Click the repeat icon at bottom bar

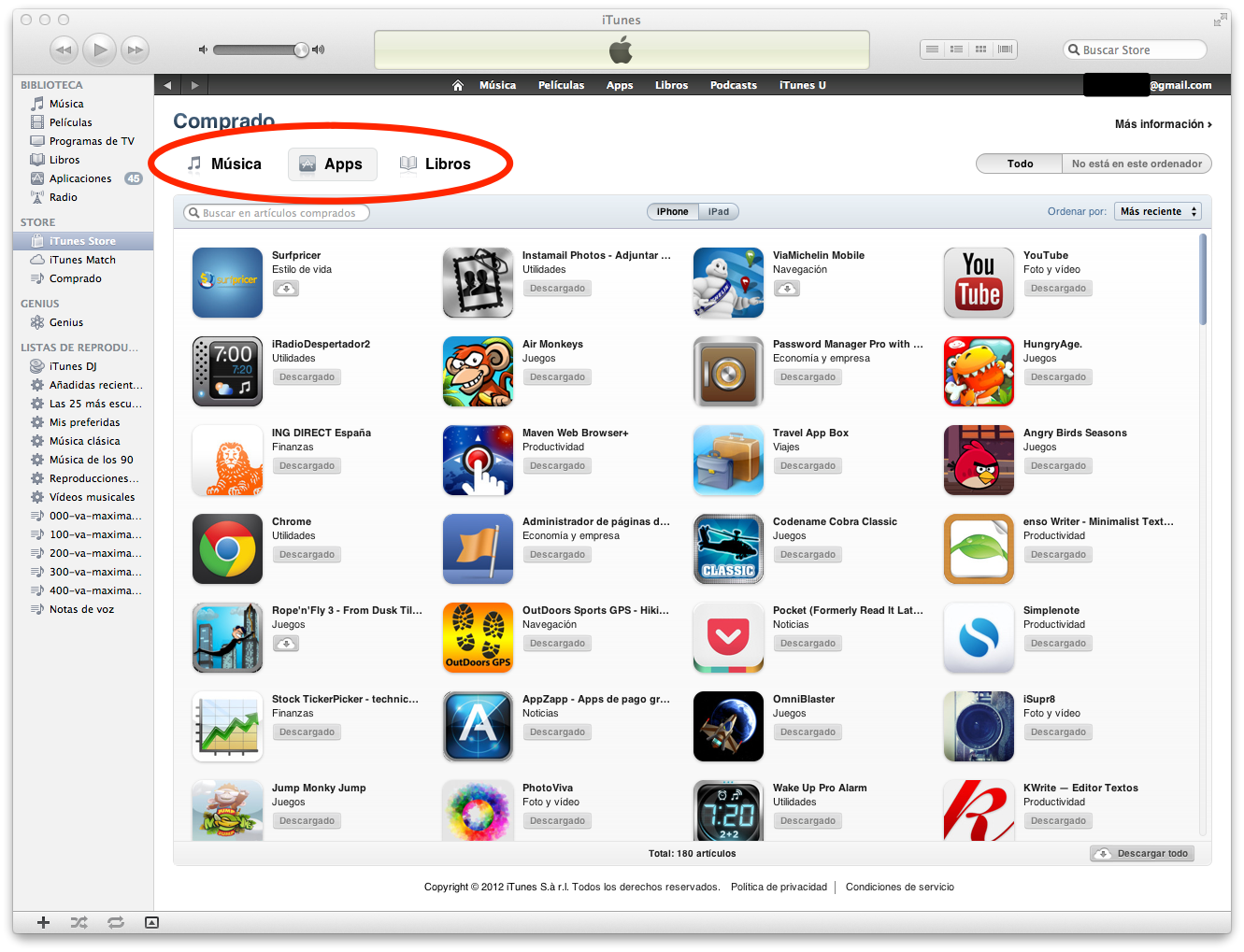116,922
